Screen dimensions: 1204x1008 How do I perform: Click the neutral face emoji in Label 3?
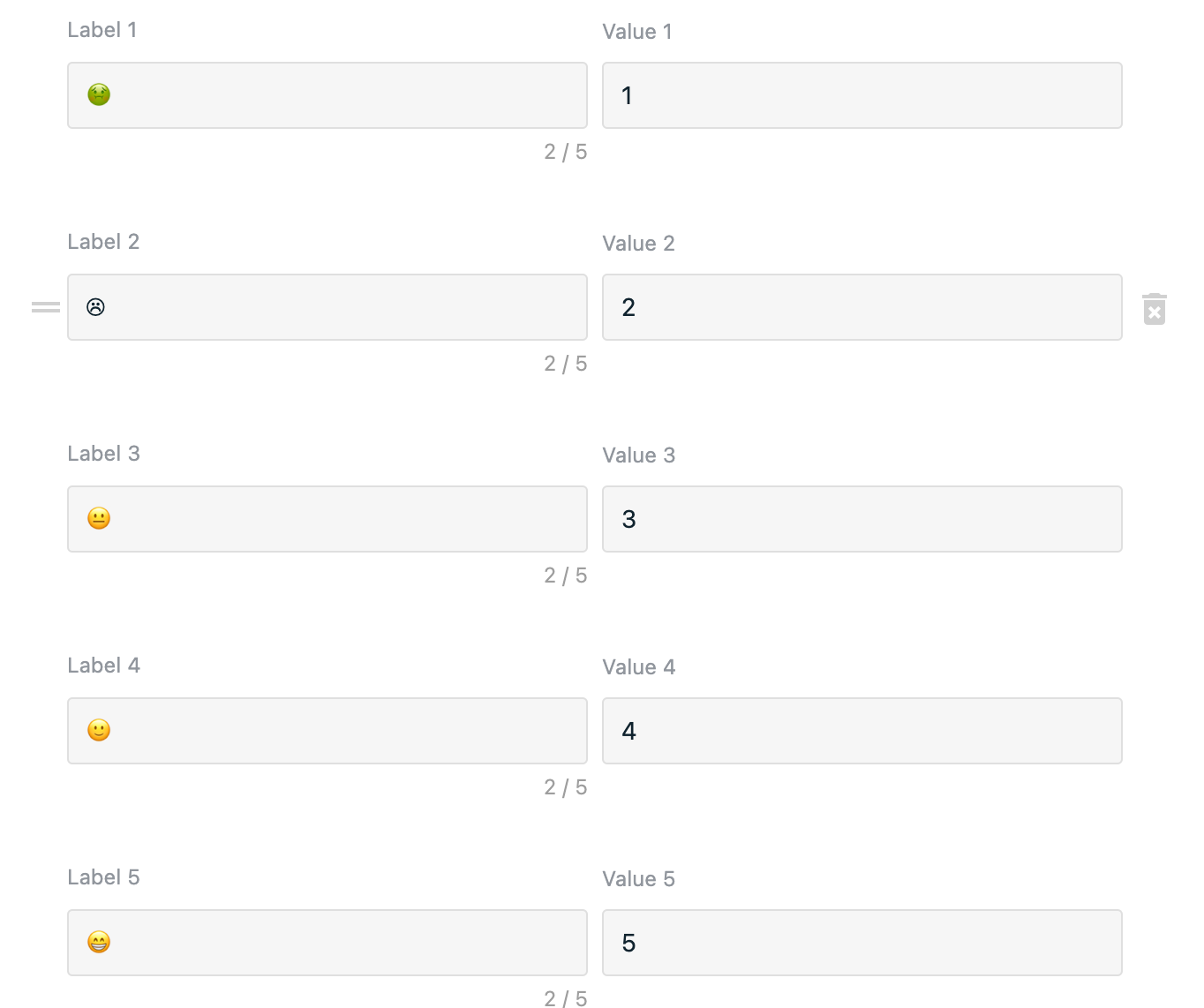99,518
